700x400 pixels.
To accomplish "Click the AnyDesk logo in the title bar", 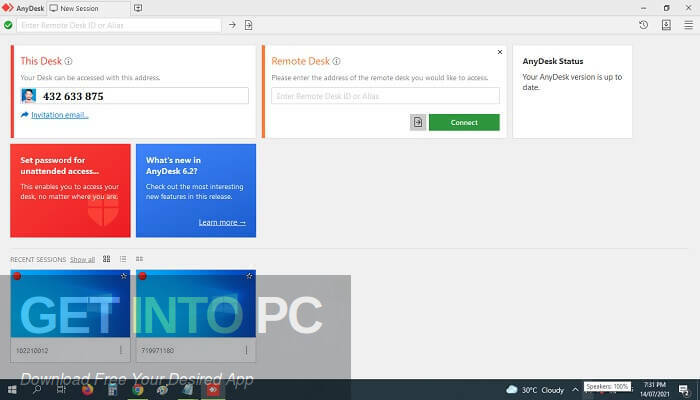I will click(x=8, y=8).
